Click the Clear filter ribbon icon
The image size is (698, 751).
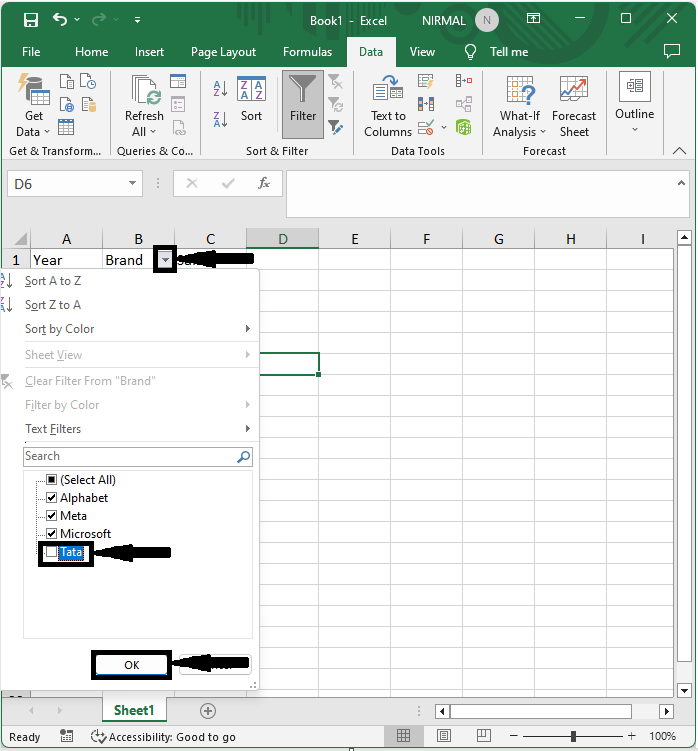[335, 82]
